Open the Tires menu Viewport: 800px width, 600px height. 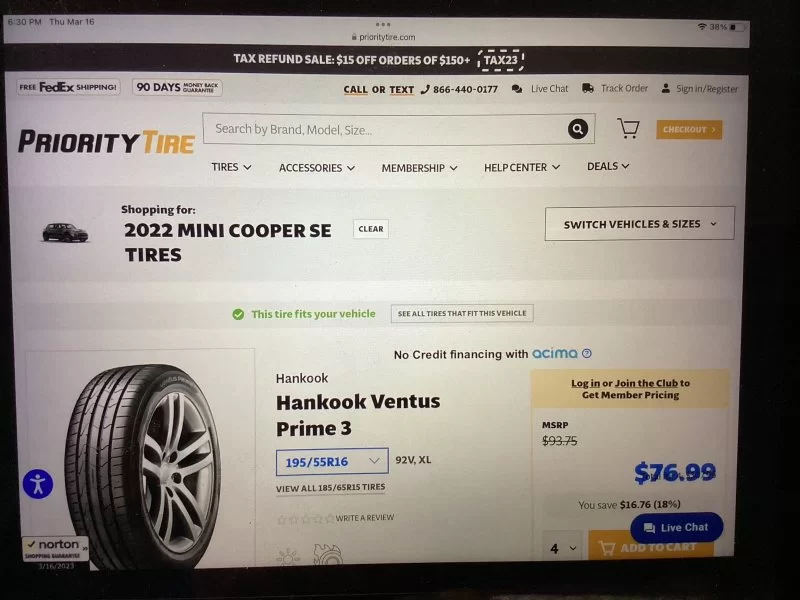point(231,167)
